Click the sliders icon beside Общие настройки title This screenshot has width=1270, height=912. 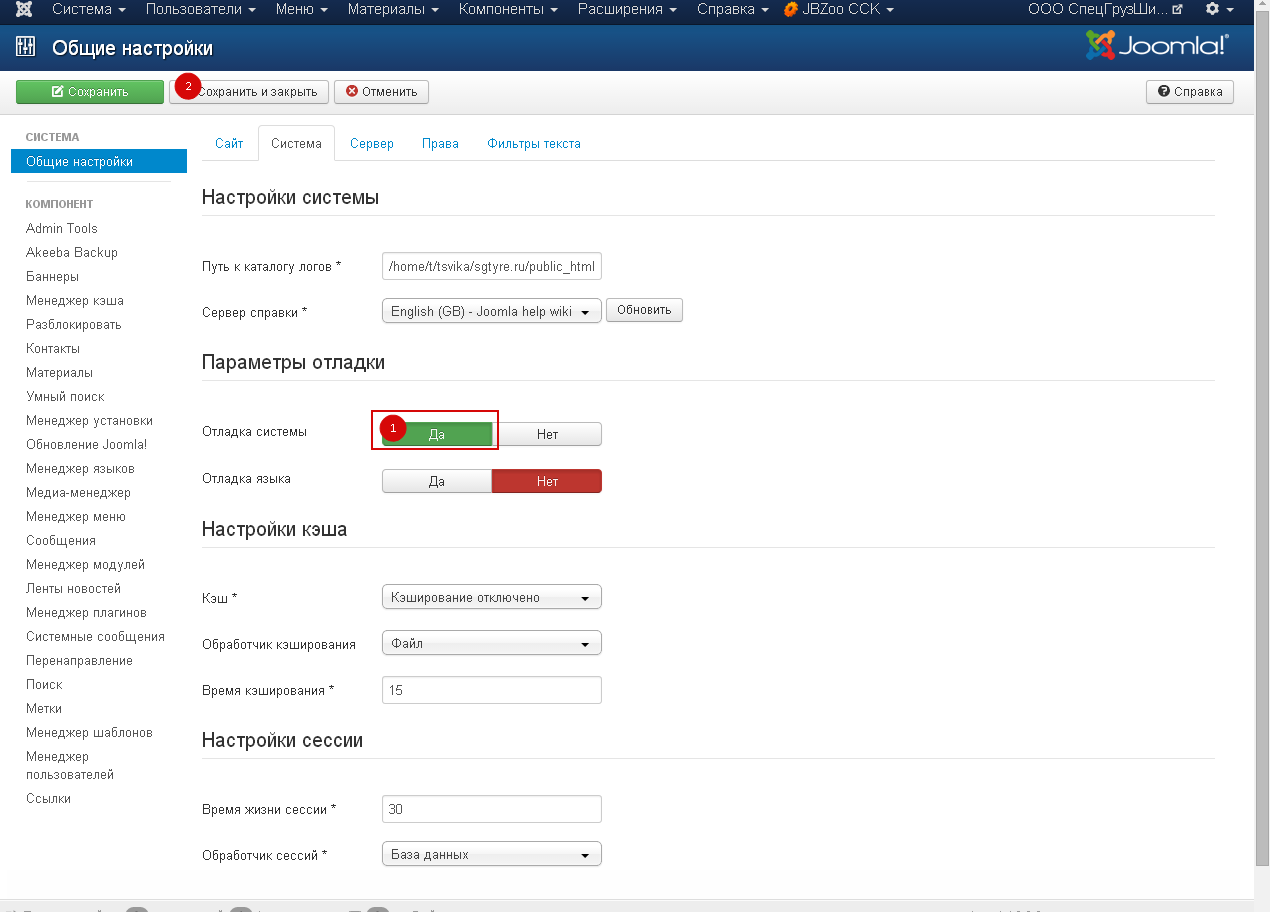coord(26,48)
